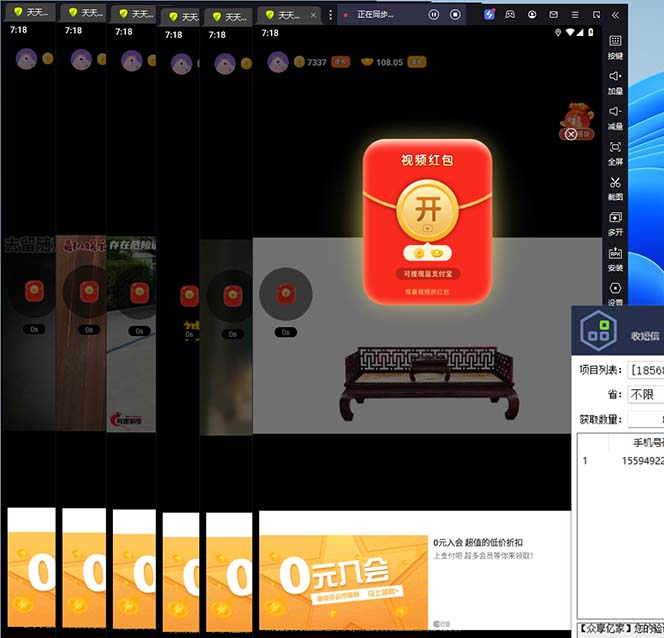Image resolution: width=664 pixels, height=638 pixels.
Task: Open the 设置 settings icon in the sidebar
Action: pyautogui.click(x=615, y=292)
